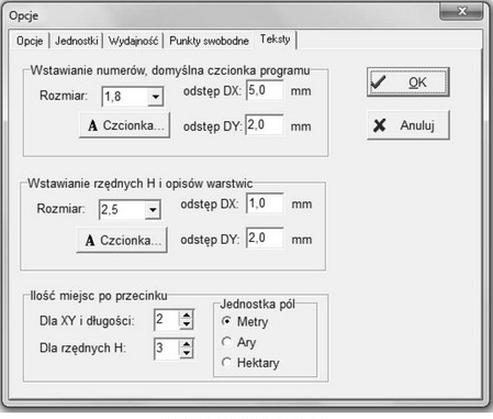Expand the Rozmiar 1,8 dropdown
This screenshot has height=419, width=493.
click(x=155, y=97)
